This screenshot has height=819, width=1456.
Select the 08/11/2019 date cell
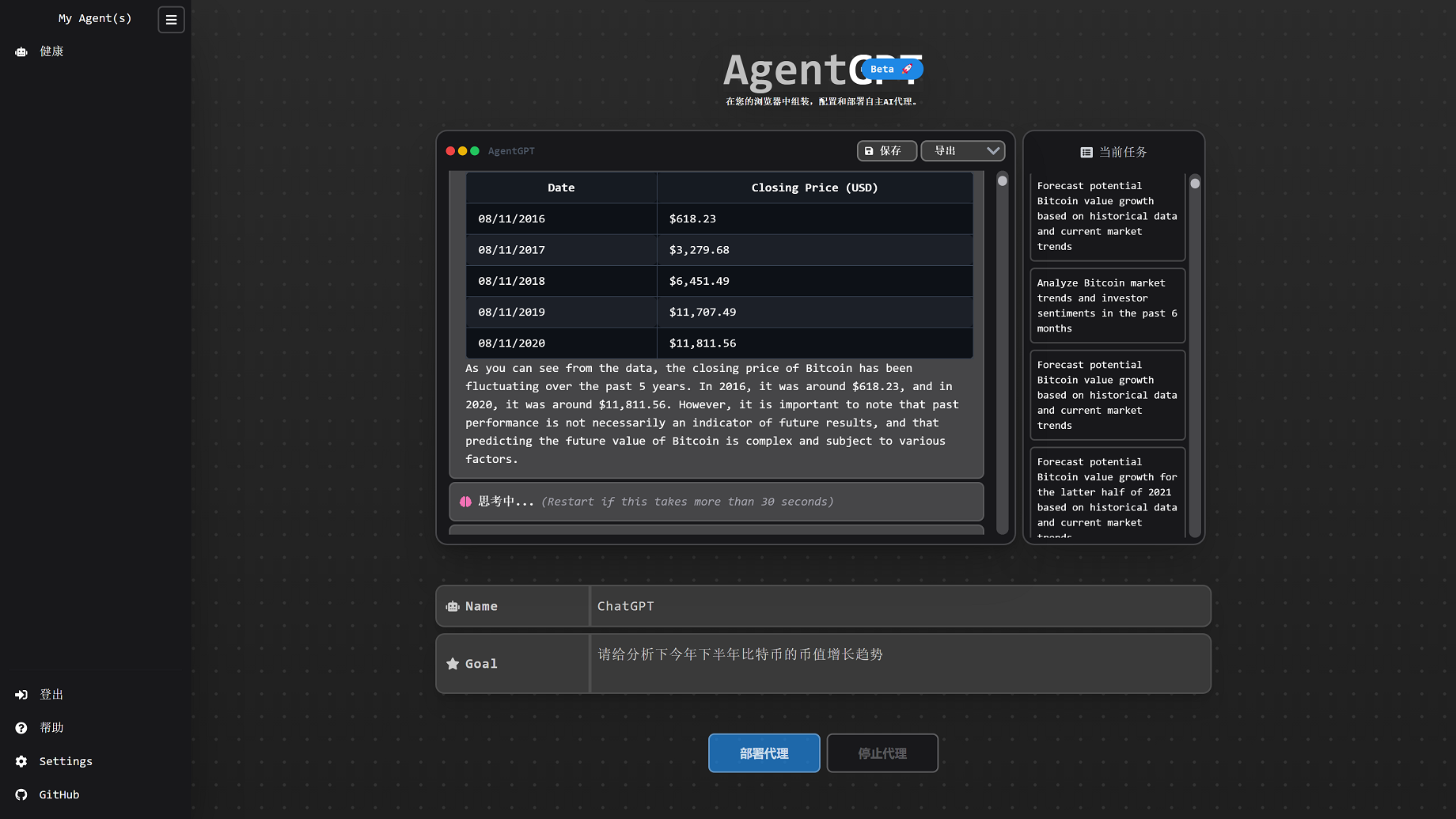pos(561,312)
